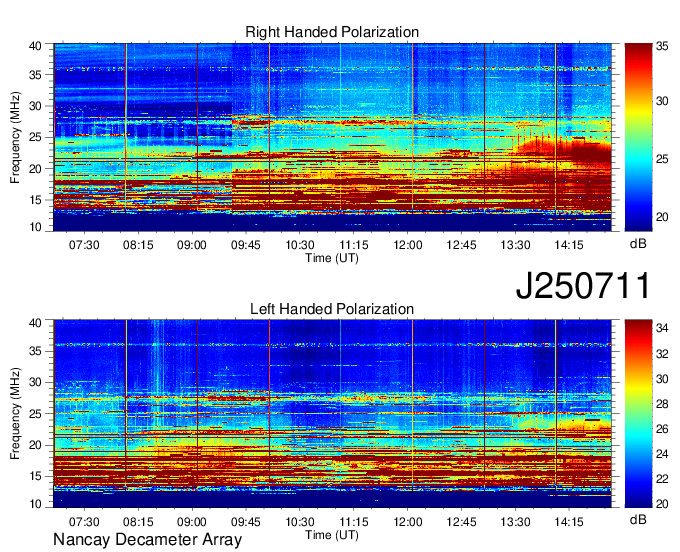Click 12:00 tick on the bottom plot
This screenshot has height=552, width=680.
pyautogui.click(x=408, y=522)
